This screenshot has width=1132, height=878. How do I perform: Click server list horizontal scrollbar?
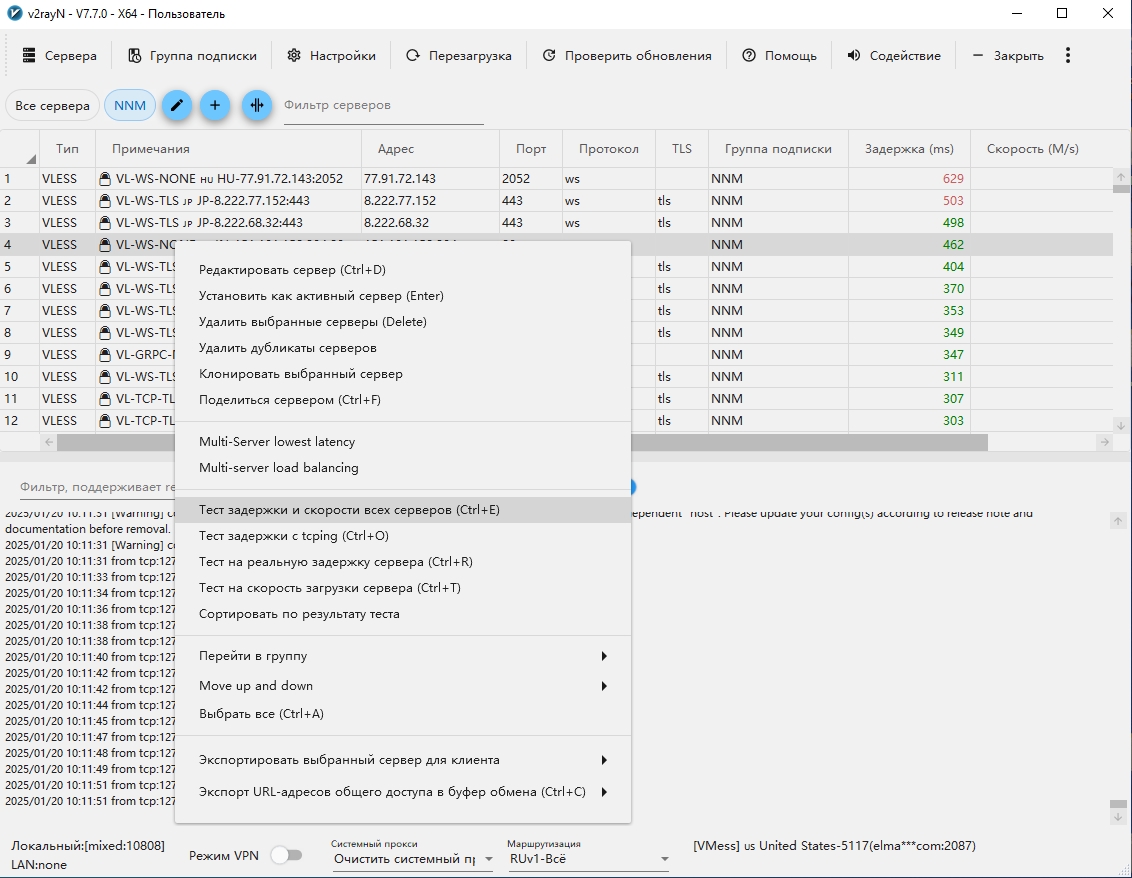pos(522,442)
